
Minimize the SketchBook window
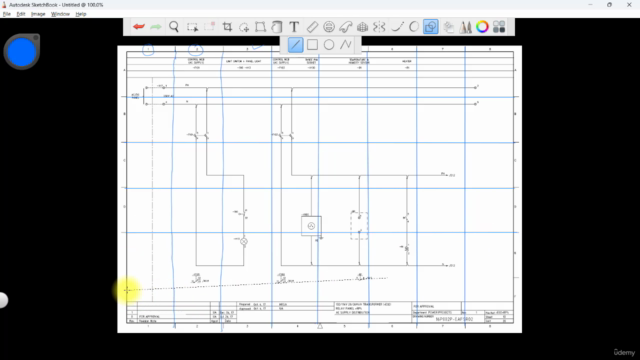click(590, 4)
